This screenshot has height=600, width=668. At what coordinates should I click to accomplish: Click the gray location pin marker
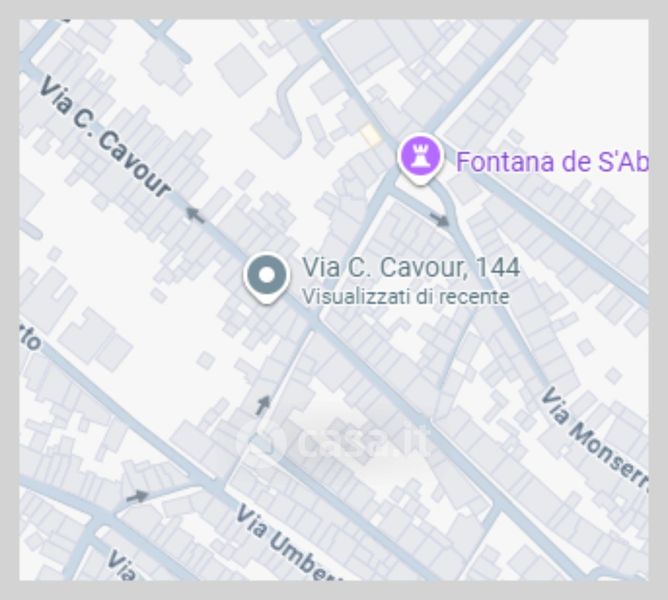267,278
